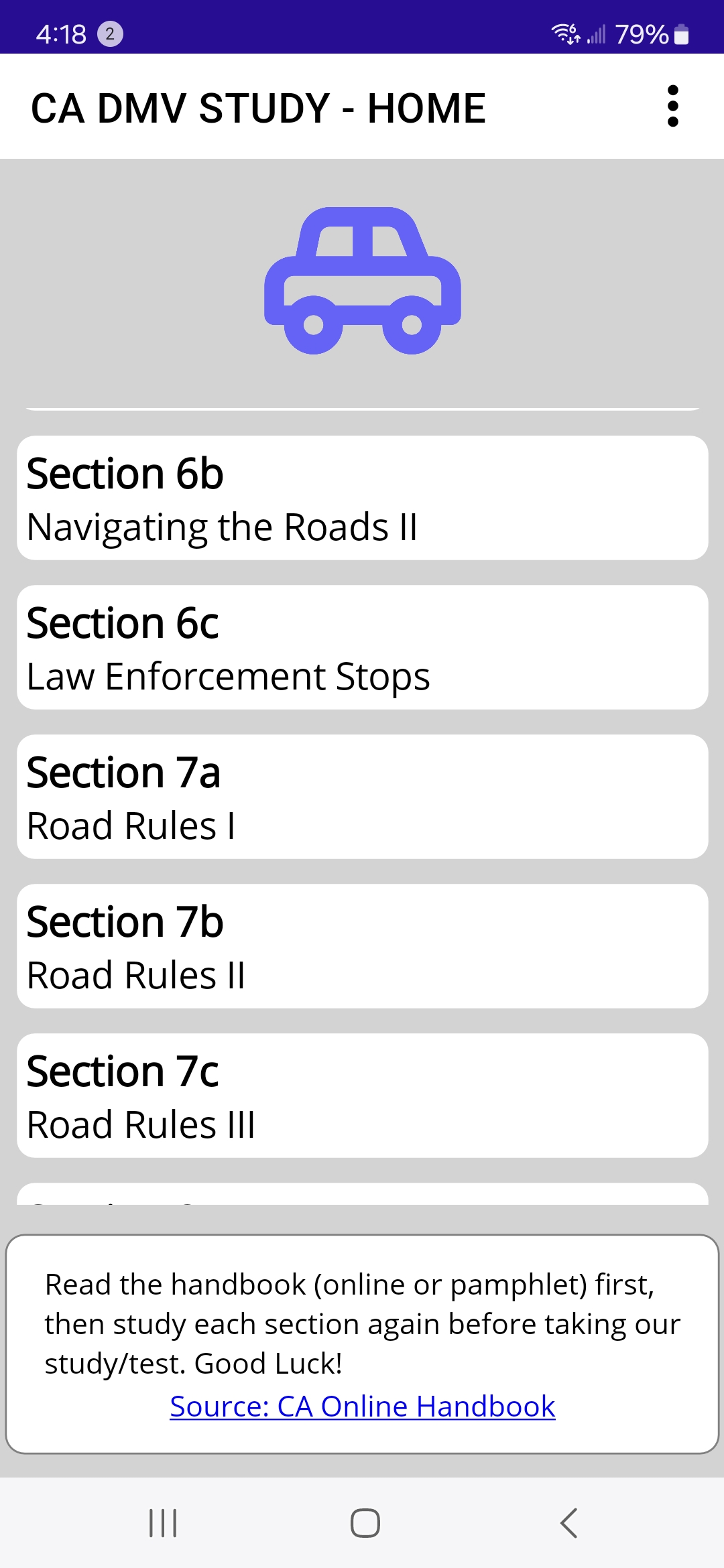The width and height of the screenshot is (724, 1568).
Task: Tap the 4:18 clock in status bar
Action: pyautogui.click(x=61, y=34)
